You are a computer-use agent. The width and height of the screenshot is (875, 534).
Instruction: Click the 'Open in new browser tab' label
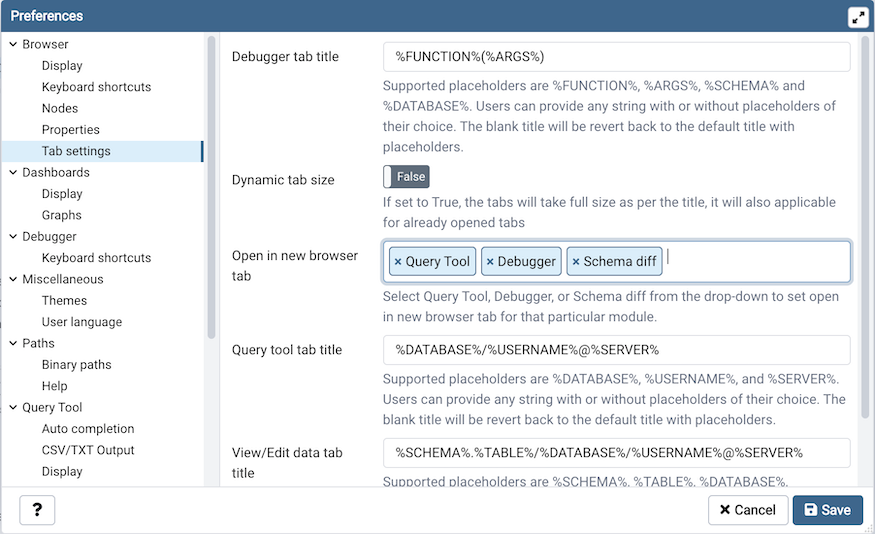click(295, 266)
